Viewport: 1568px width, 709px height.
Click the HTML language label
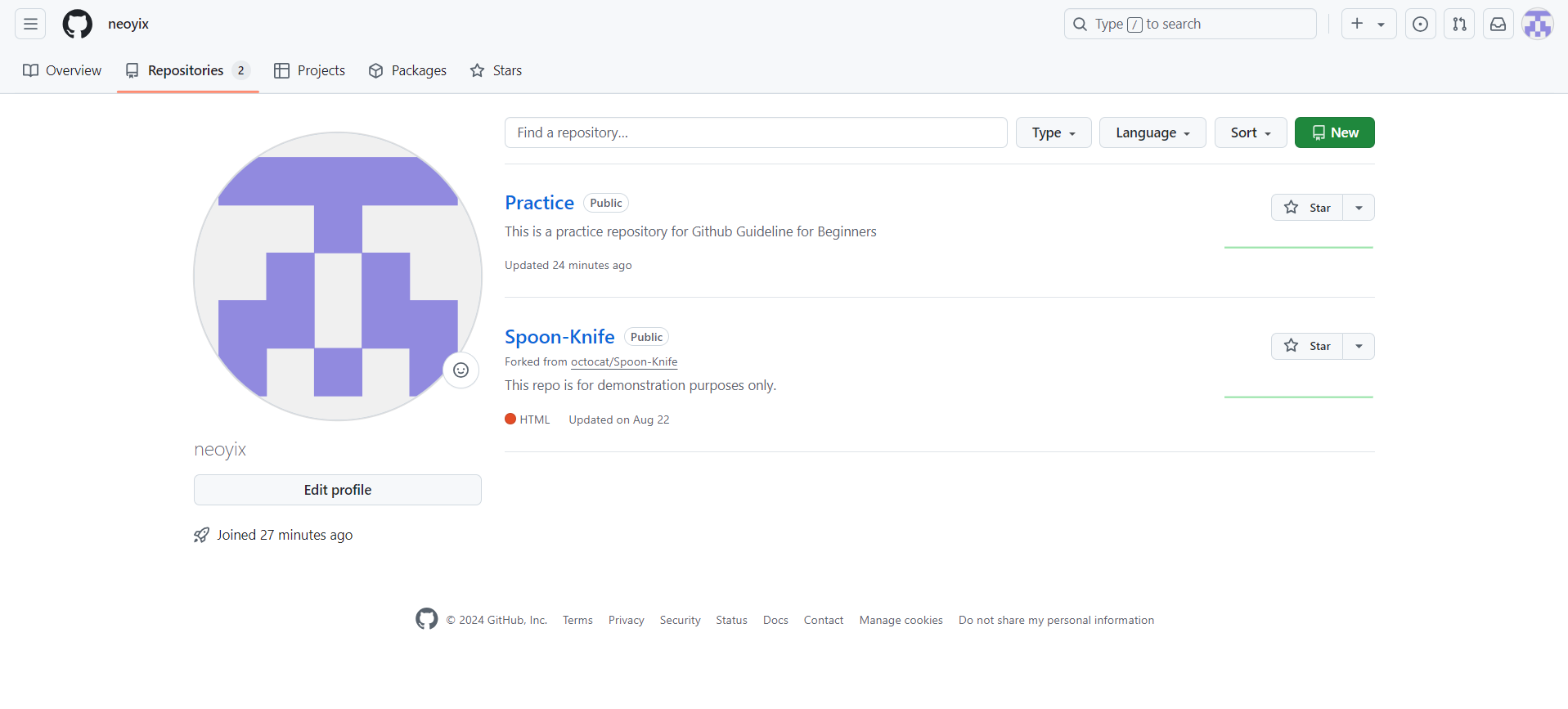(x=535, y=420)
